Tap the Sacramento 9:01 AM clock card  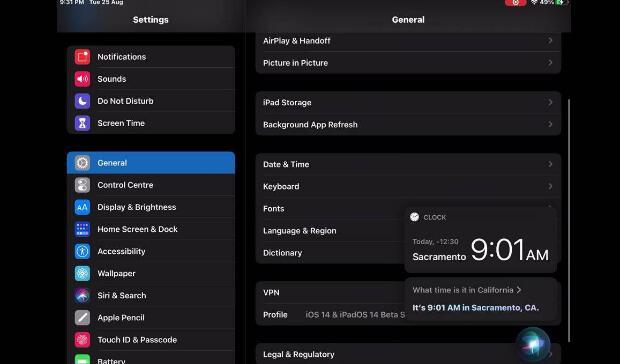(x=480, y=240)
